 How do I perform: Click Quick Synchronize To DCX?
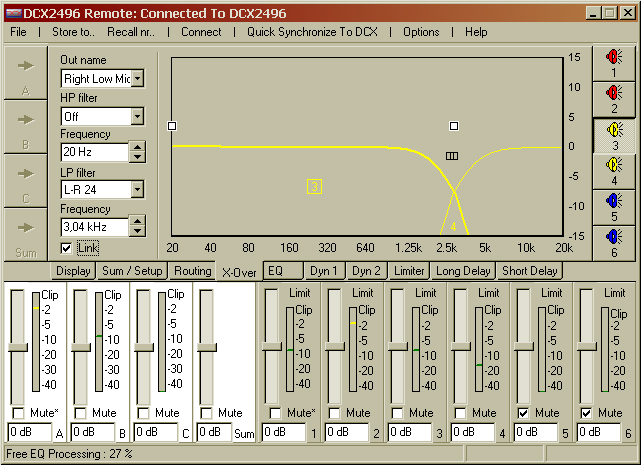pos(312,32)
